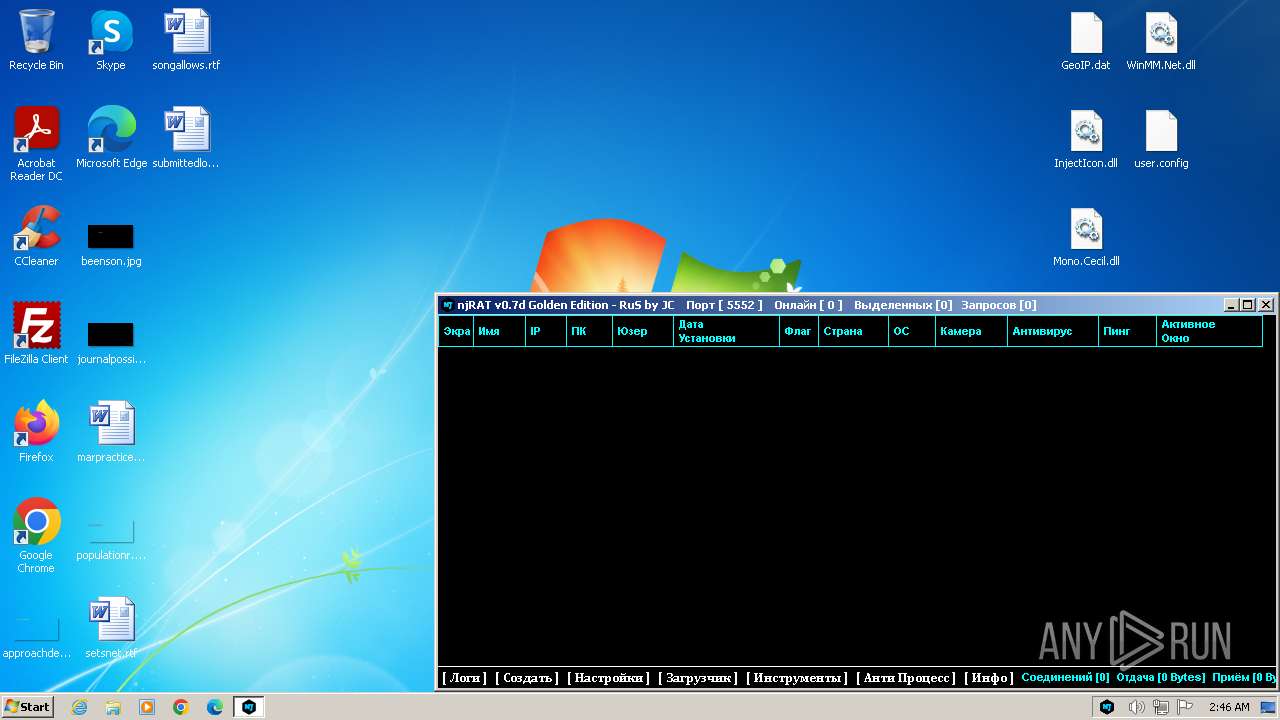This screenshot has width=1280, height=720.
Task: Click the Порт [ 5552 ] title text
Action: coord(724,305)
